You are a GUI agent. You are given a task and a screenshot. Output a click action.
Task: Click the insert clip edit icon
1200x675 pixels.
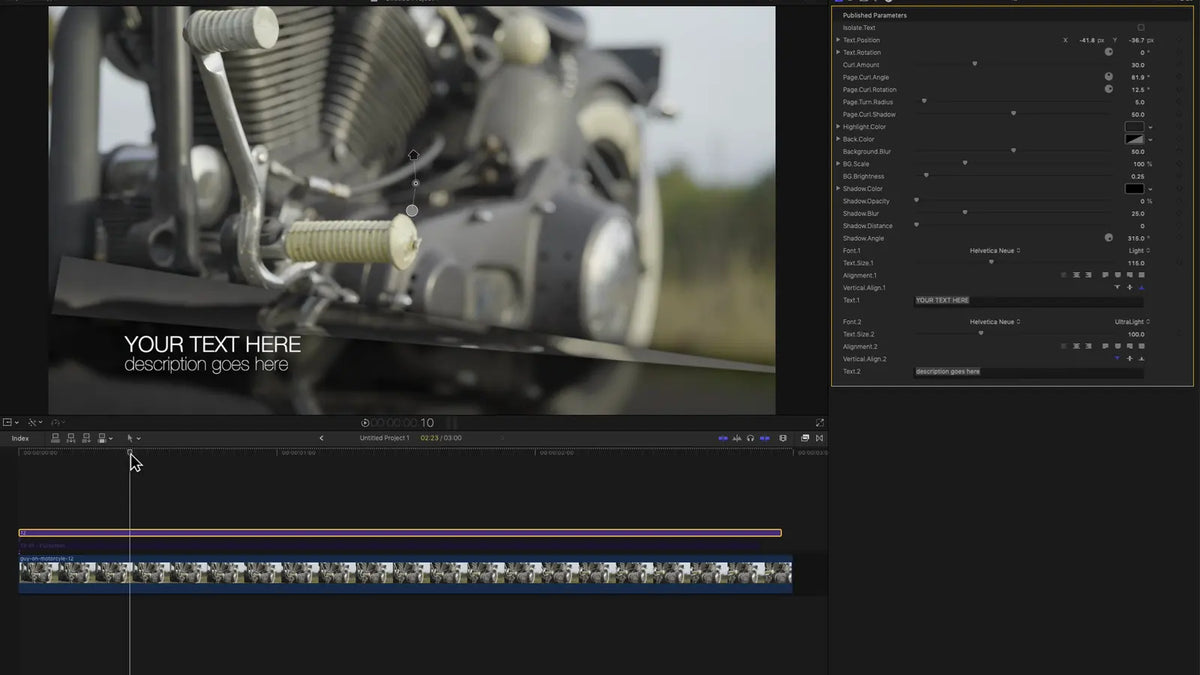point(71,438)
